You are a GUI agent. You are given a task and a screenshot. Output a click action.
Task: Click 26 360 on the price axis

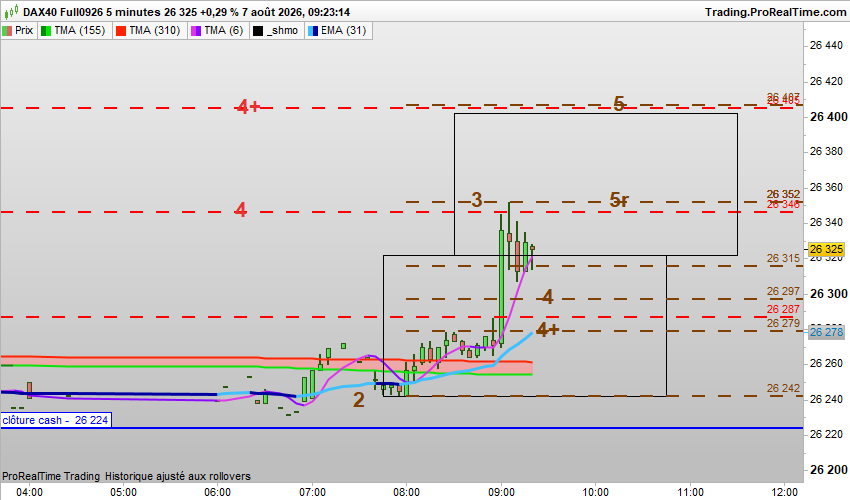click(826, 187)
